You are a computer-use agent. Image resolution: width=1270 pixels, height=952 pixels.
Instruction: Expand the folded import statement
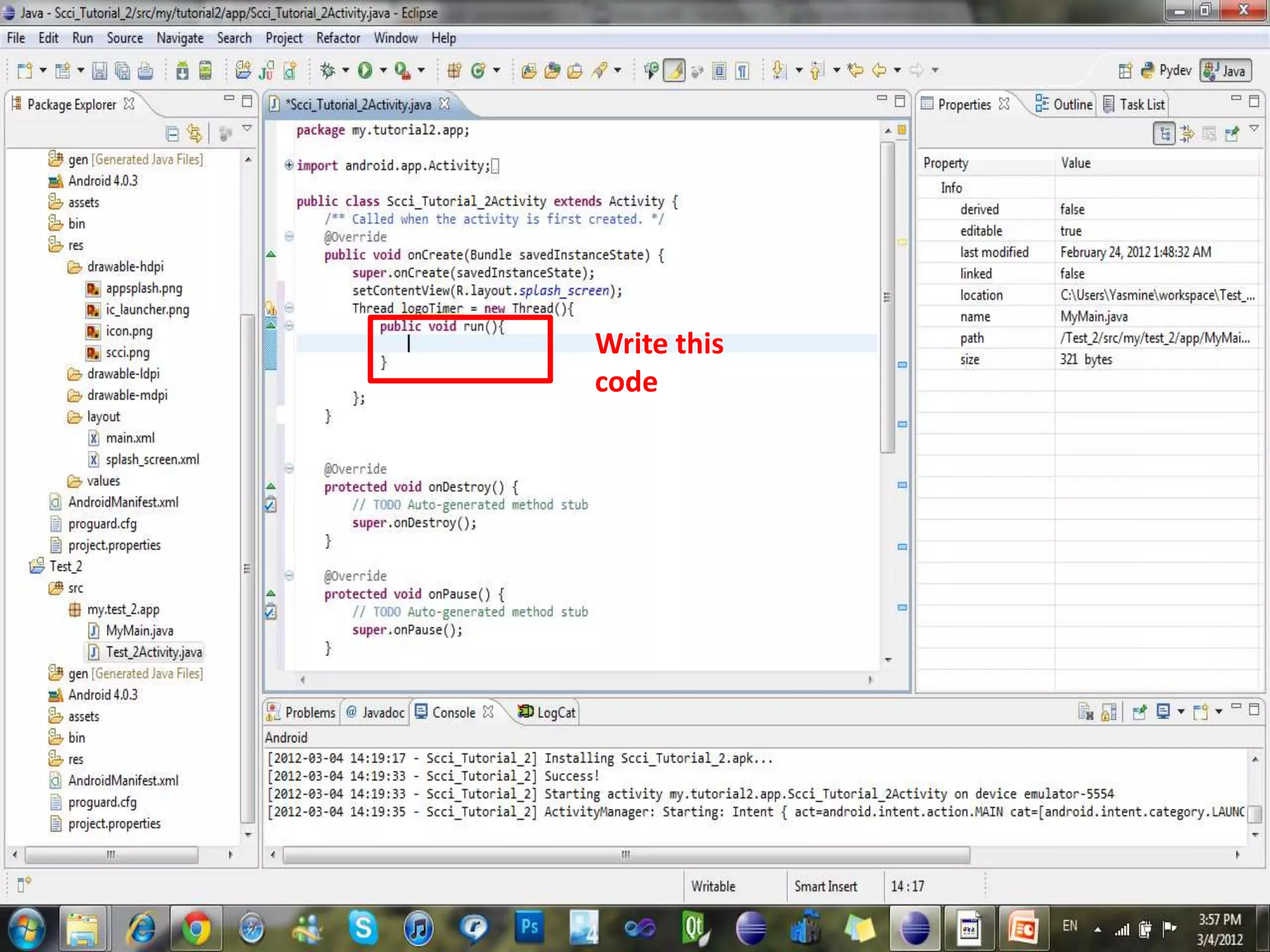[x=289, y=165]
